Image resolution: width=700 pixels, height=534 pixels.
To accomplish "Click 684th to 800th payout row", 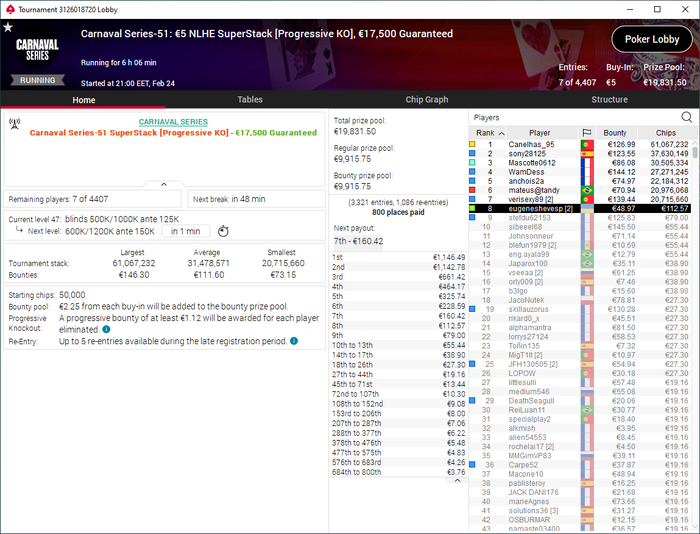I will 398,472.
